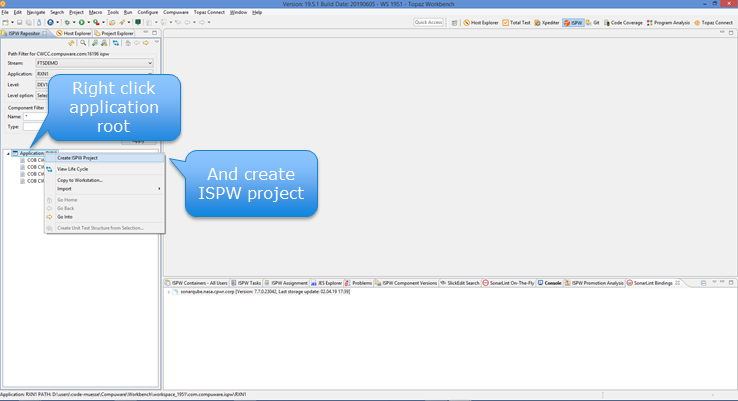
Task: Collapse the Application tree root node
Action: pyautogui.click(x=8, y=153)
